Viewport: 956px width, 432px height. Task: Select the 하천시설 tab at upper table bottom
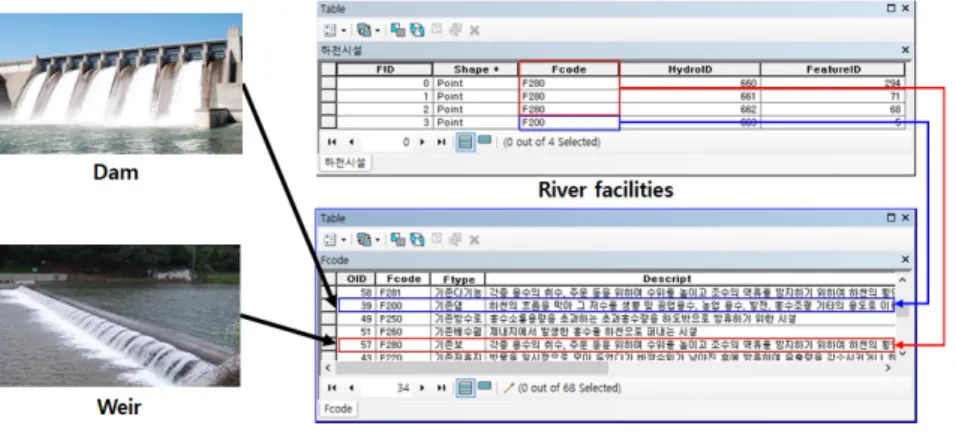[345, 162]
